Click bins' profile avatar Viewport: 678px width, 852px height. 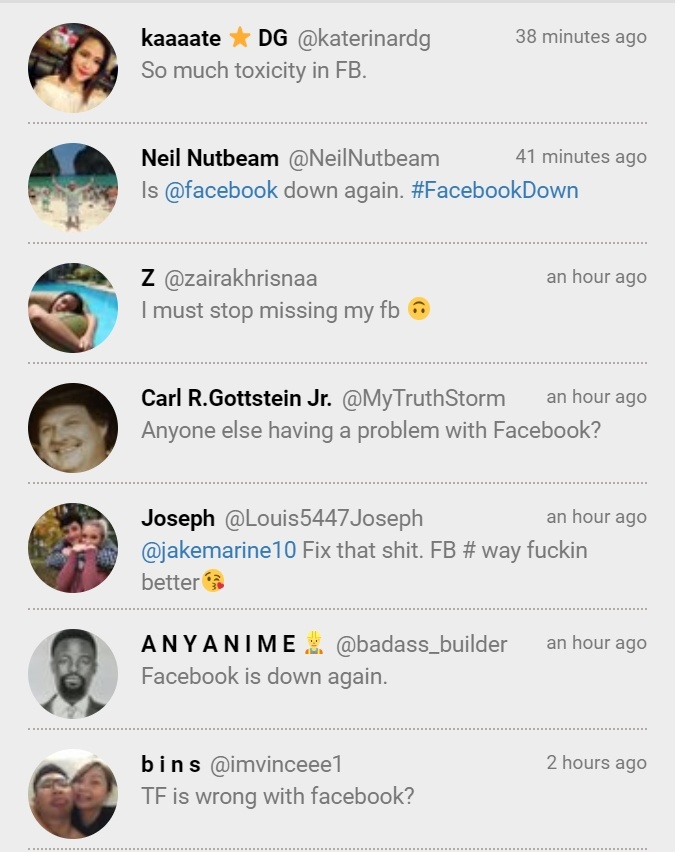tap(73, 793)
